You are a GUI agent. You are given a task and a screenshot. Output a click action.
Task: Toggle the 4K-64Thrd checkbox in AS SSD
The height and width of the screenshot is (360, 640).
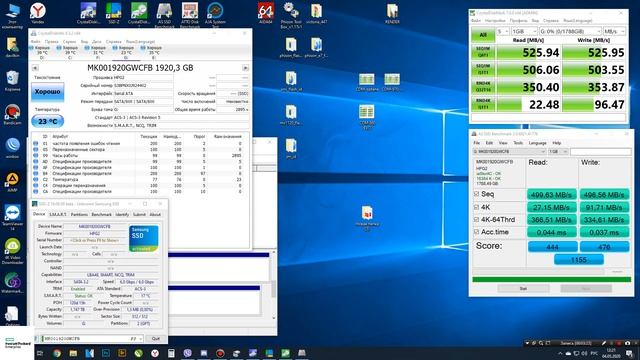[x=476, y=220]
